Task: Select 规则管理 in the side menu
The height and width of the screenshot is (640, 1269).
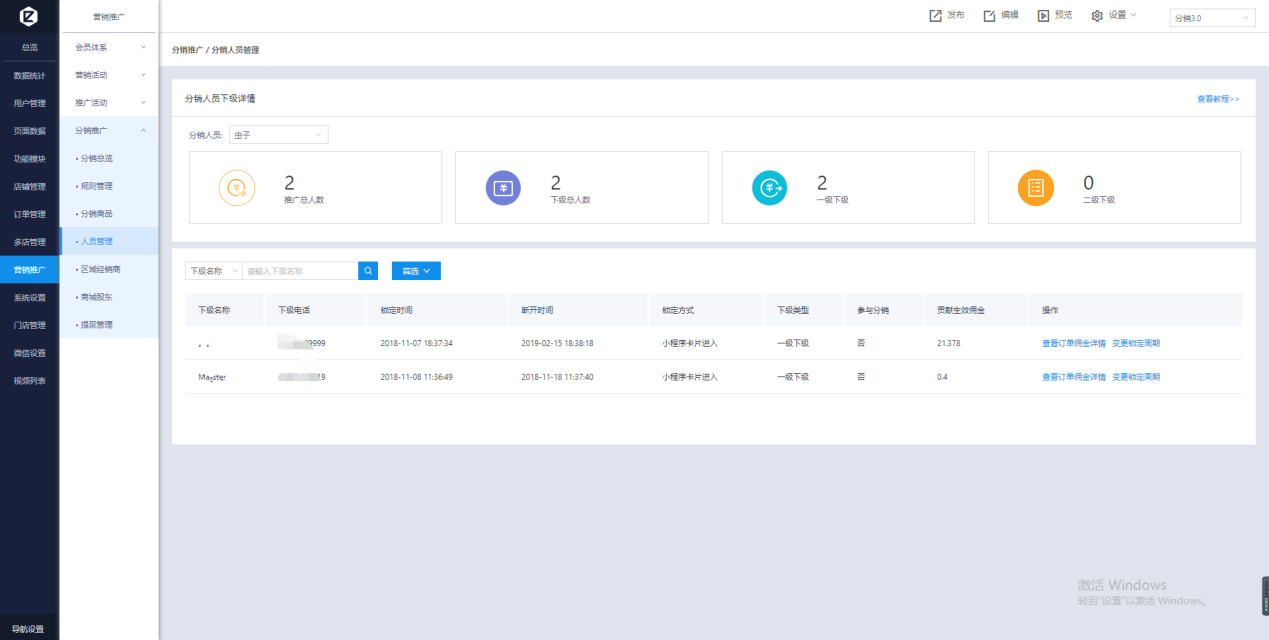Action: point(97,186)
